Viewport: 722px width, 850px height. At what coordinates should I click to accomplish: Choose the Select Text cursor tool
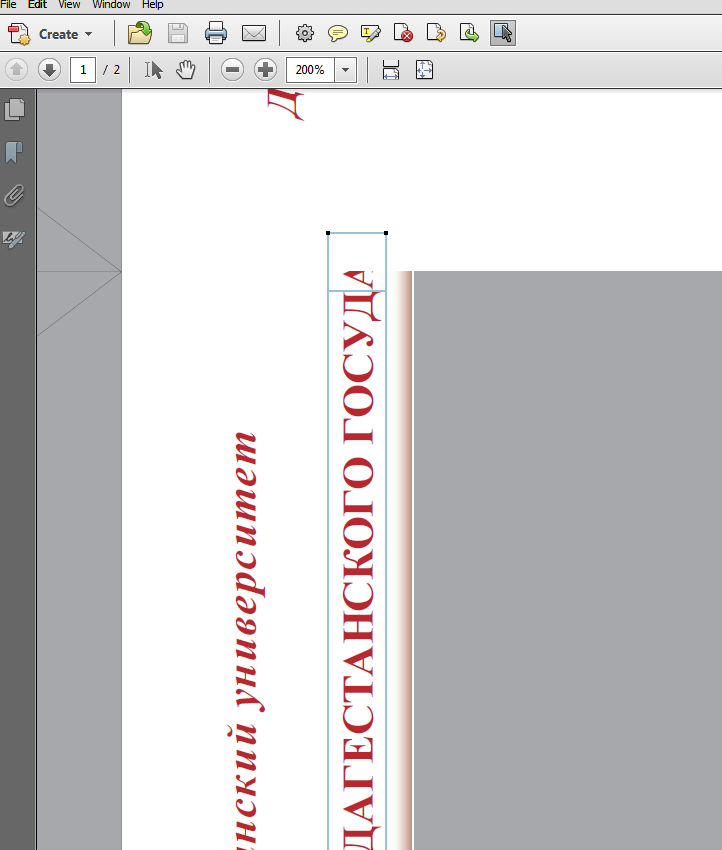click(153, 70)
